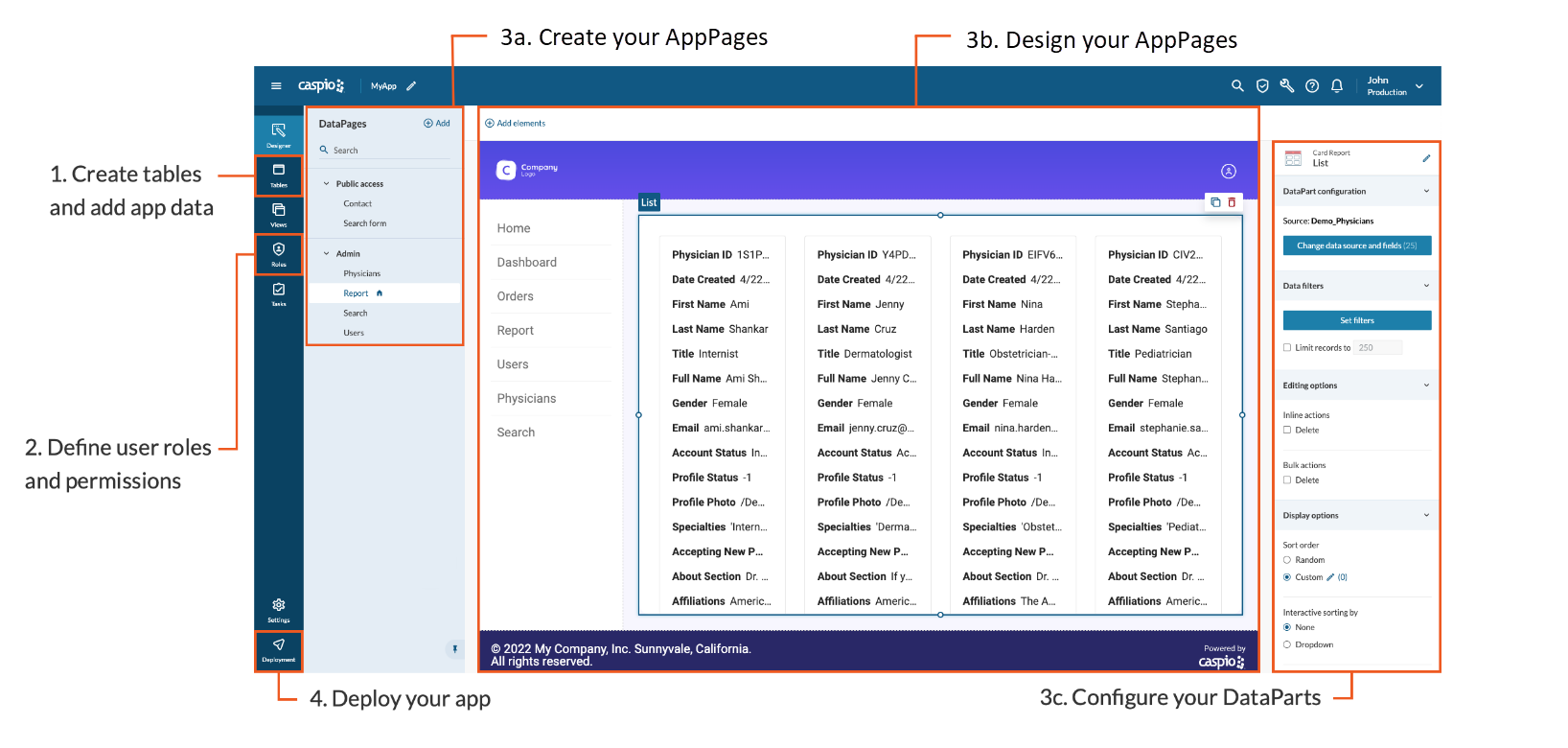1568x748 pixels.
Task: Select the Report DataPage under Admin
Action: [x=356, y=293]
